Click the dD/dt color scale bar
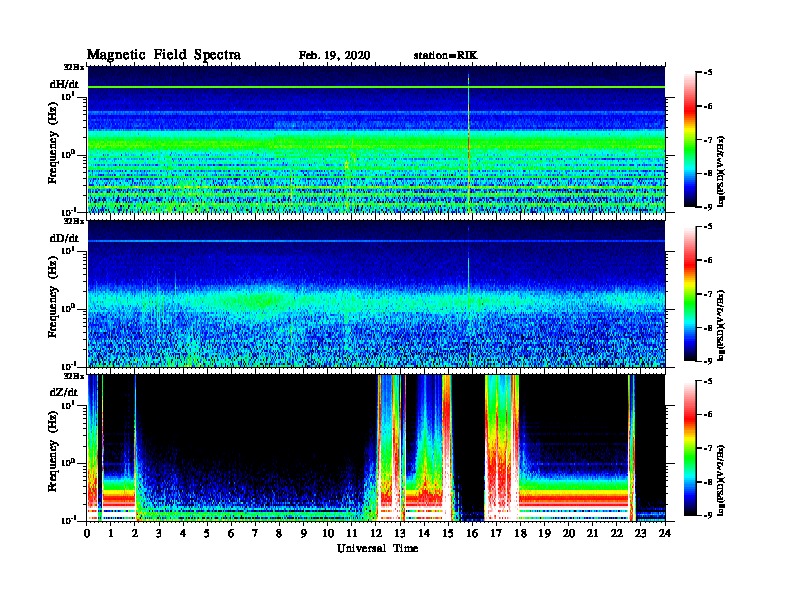792x612 pixels. tap(690, 294)
